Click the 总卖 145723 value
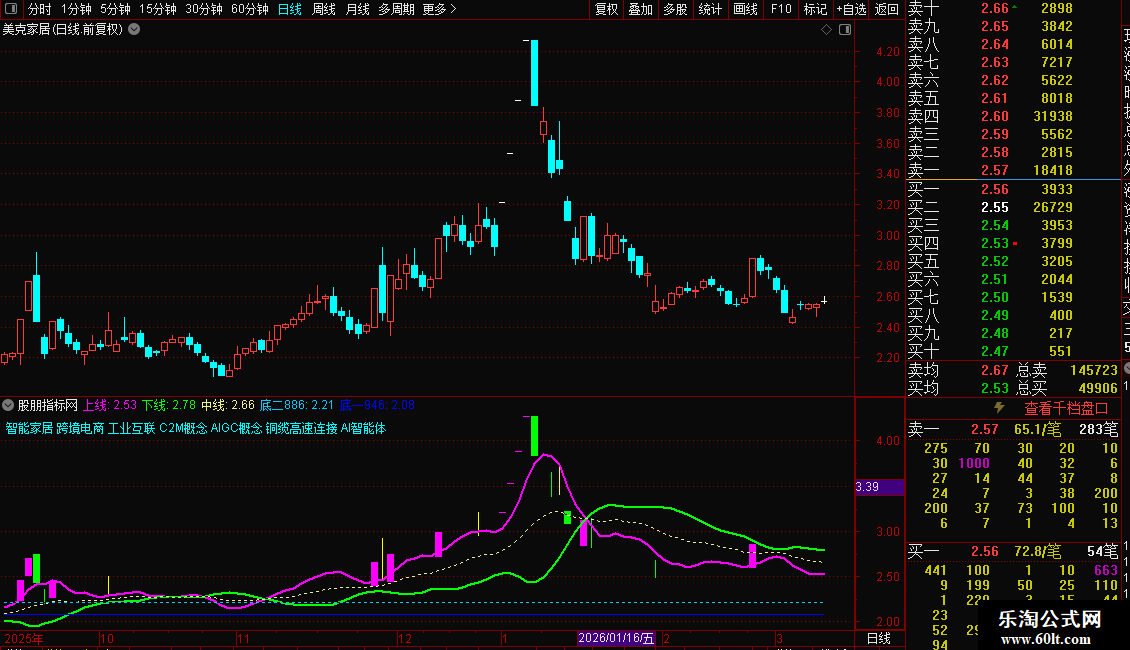 (1094, 370)
